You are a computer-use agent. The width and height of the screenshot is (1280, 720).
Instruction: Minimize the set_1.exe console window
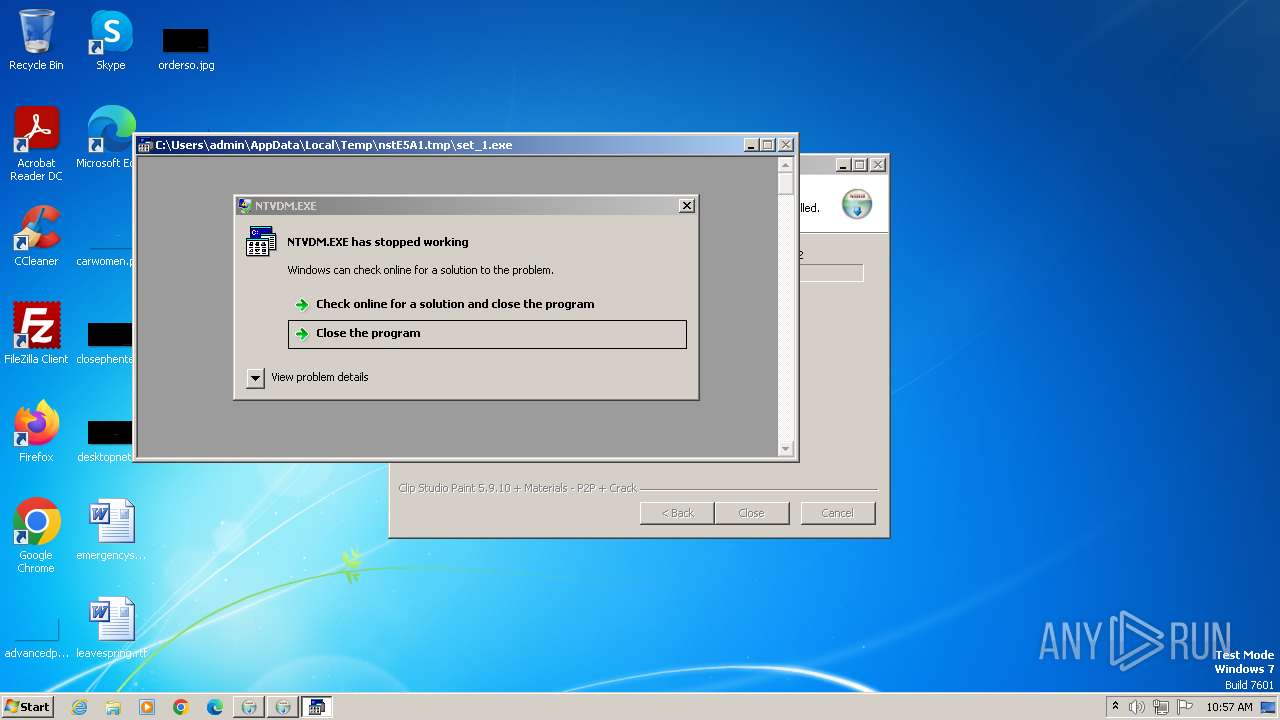(751, 145)
